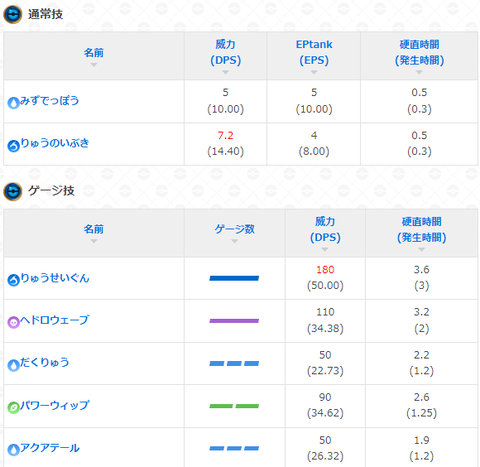Sort the ゲージ技 table by 硬直時間
The image size is (480, 467).
coord(421,233)
